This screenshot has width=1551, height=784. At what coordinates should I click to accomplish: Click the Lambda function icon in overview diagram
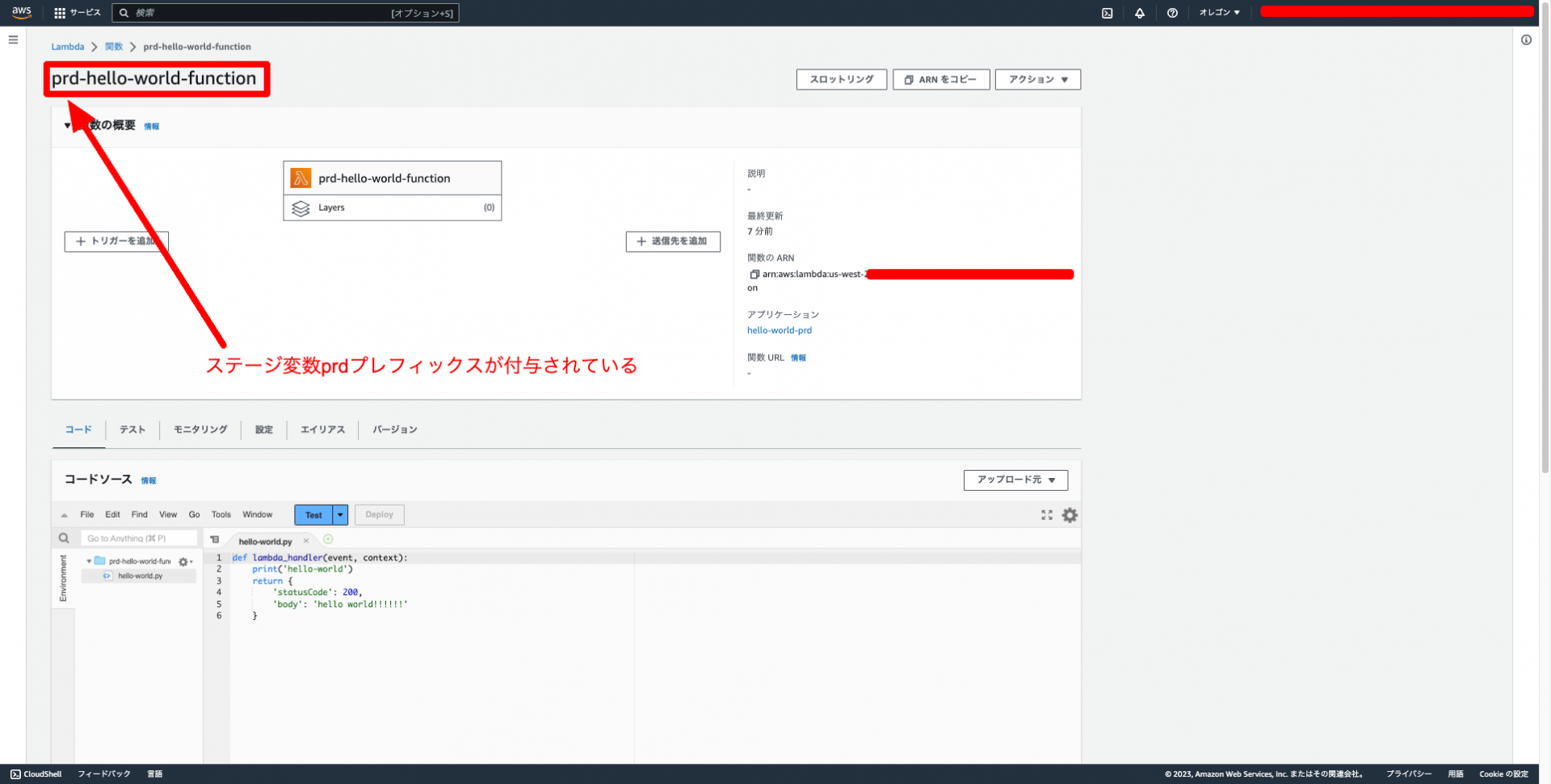(x=301, y=177)
